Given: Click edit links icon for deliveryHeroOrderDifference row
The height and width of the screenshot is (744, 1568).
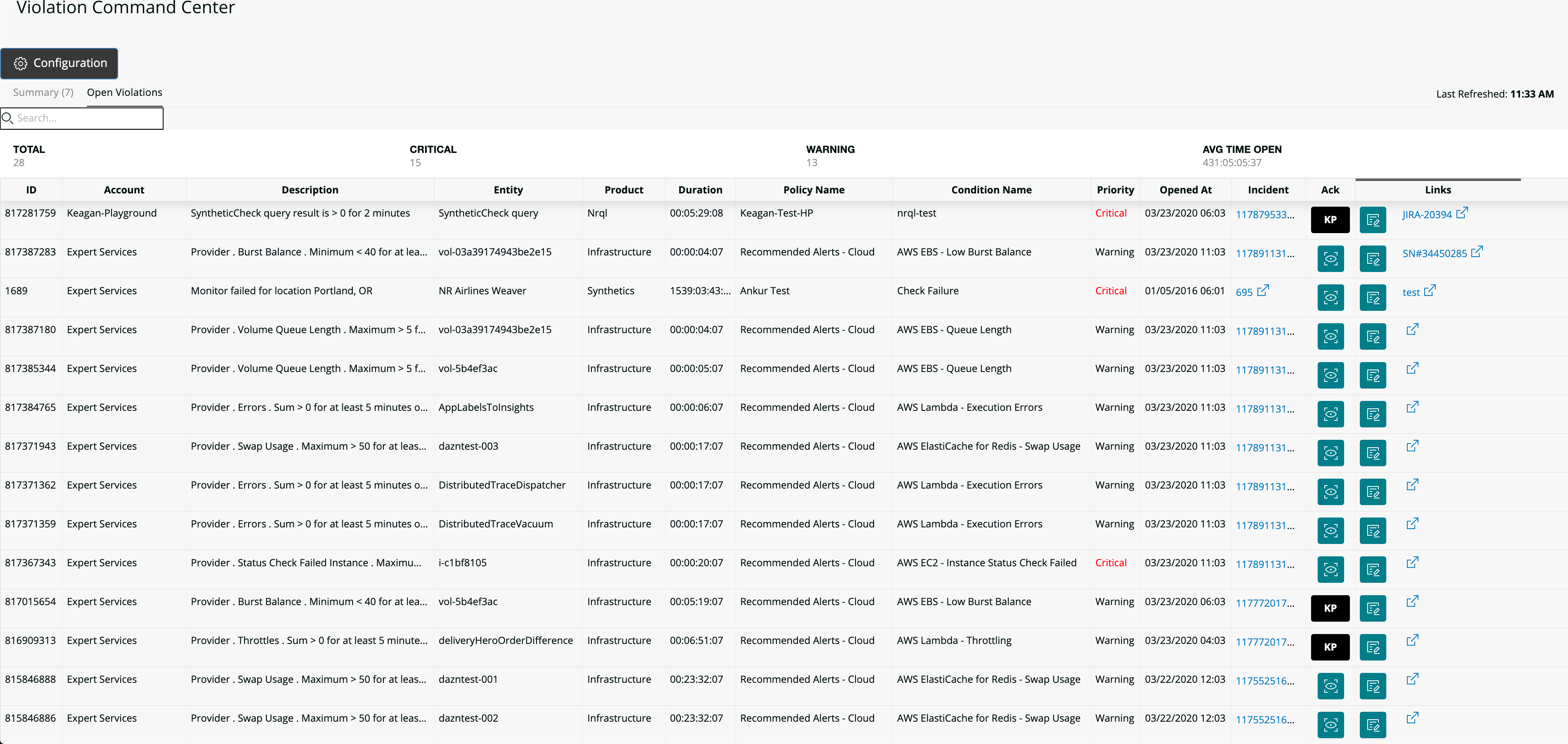Looking at the screenshot, I should click(1373, 647).
